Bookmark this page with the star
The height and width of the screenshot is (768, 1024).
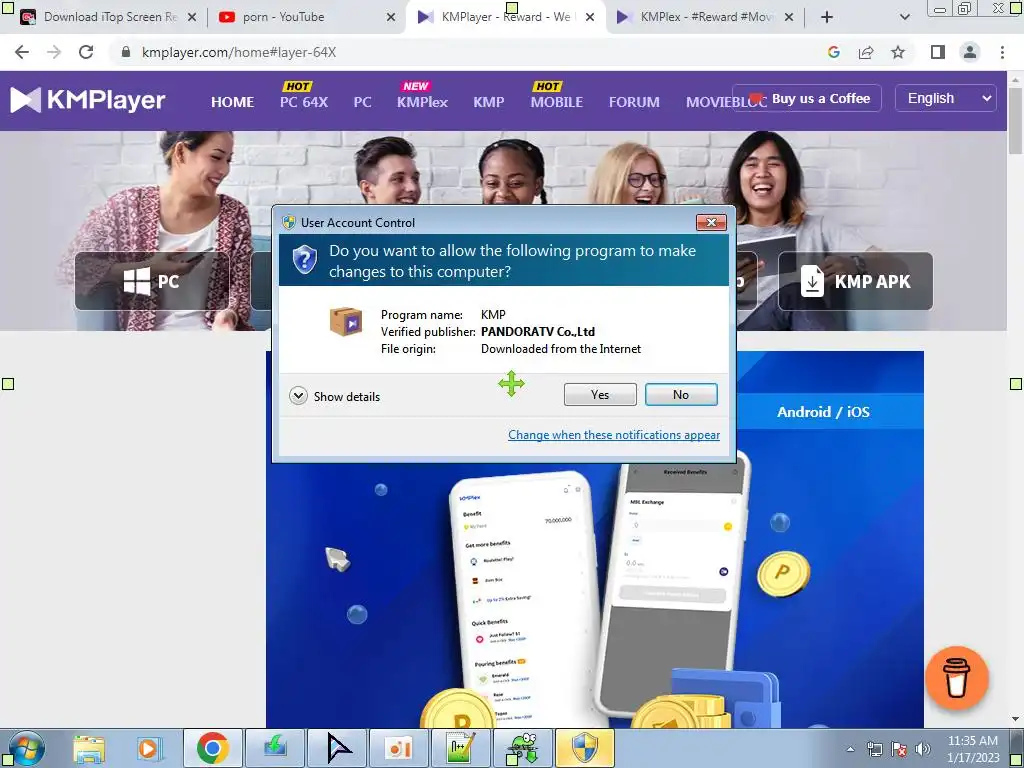898,52
